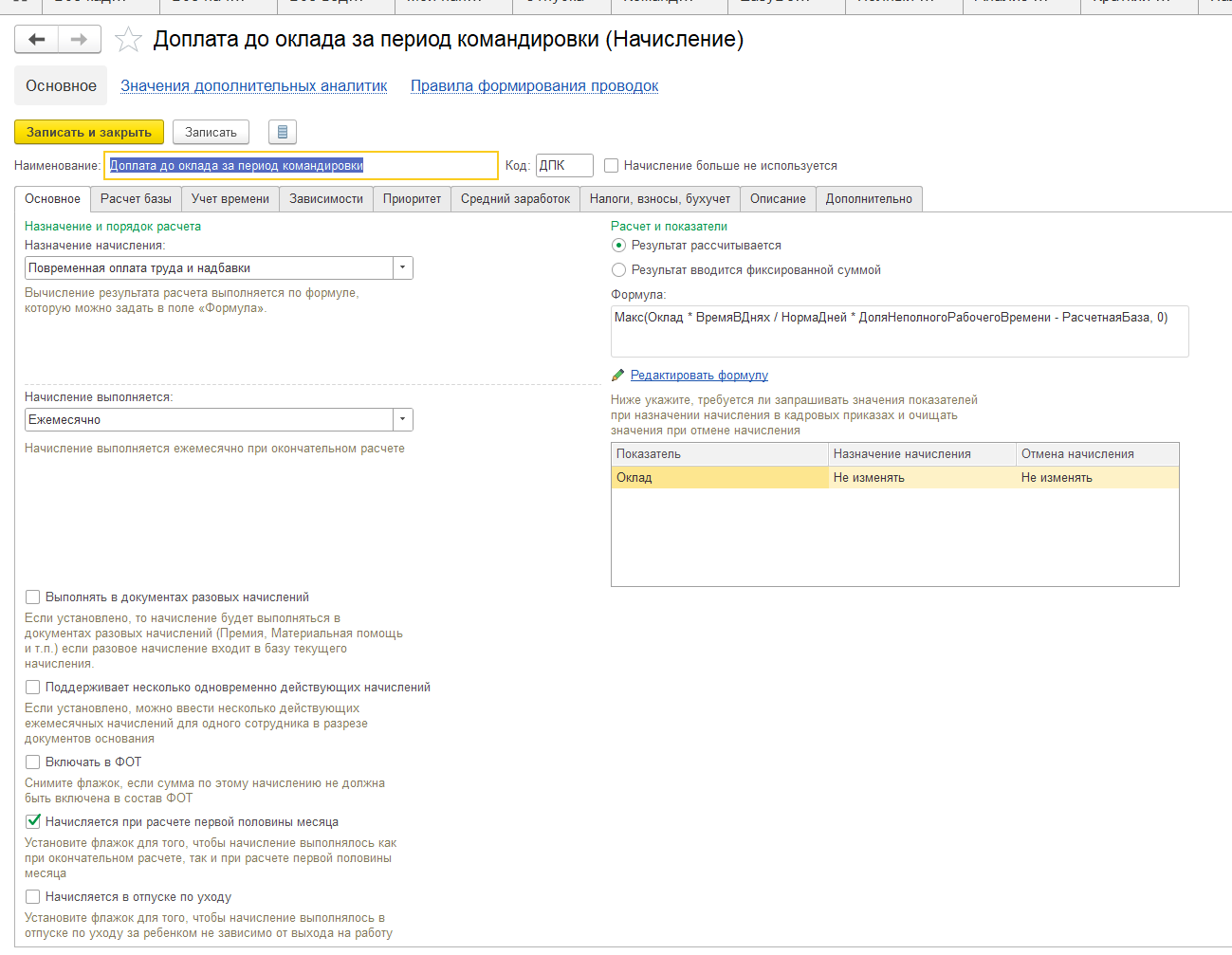Open 'Начисление выполняется' dropdown arrow
Viewport: 1232px width, 955px height.
click(x=403, y=420)
